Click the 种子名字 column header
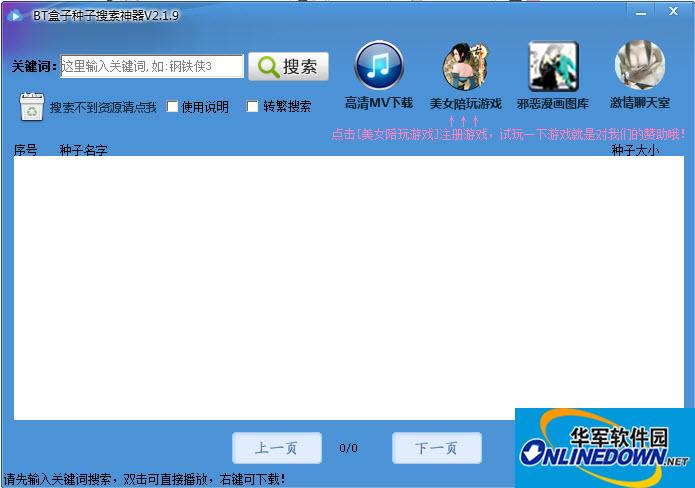This screenshot has width=695, height=488. (83, 150)
